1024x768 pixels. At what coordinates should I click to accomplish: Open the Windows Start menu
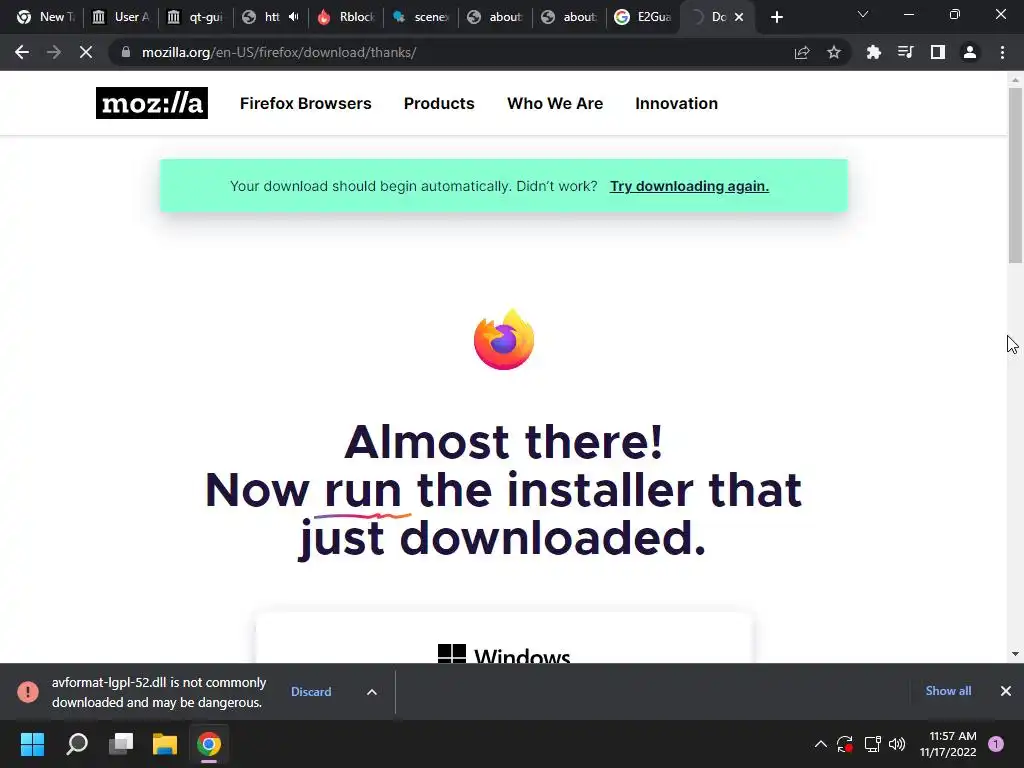(32, 744)
